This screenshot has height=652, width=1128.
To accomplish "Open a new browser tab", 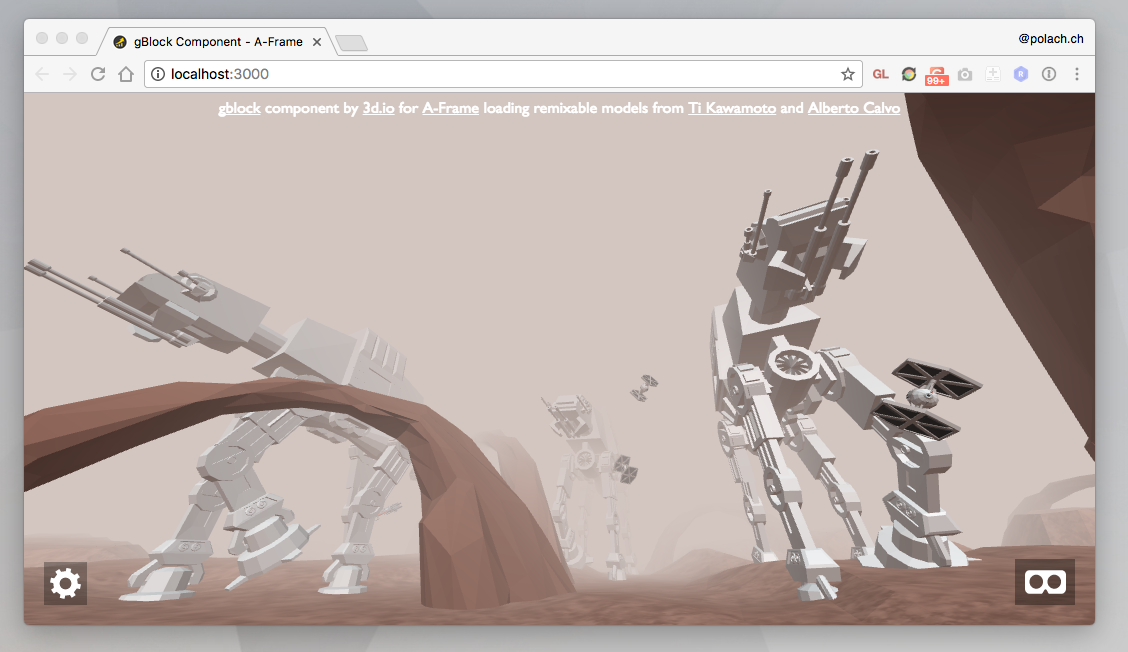I will (351, 43).
